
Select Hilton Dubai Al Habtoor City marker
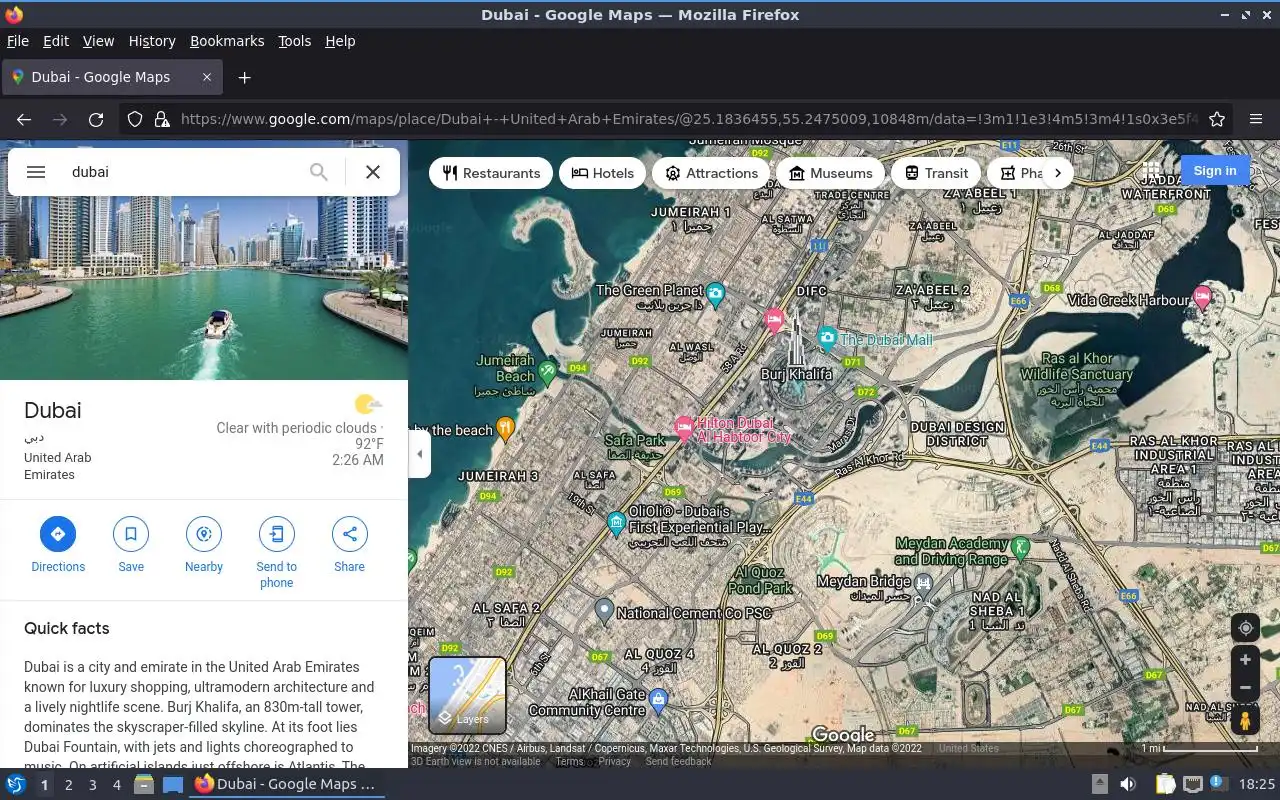(x=684, y=428)
